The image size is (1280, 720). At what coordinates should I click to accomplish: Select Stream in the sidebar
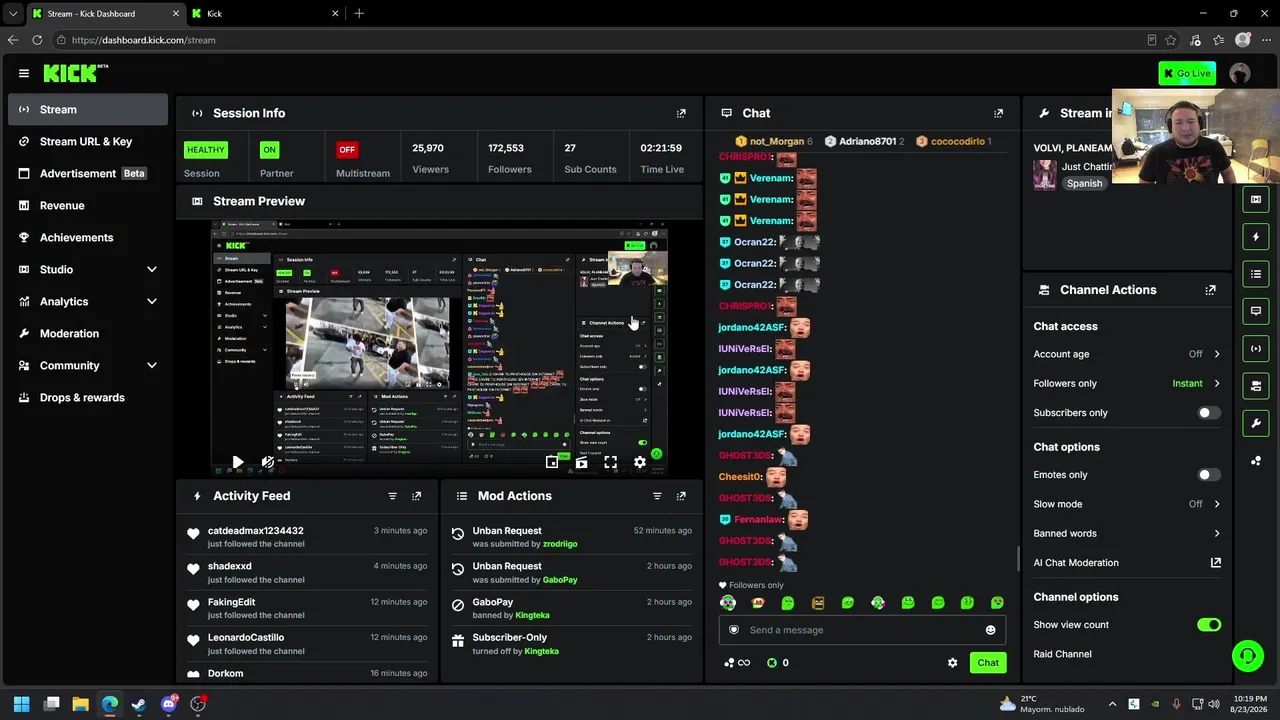coord(88,109)
